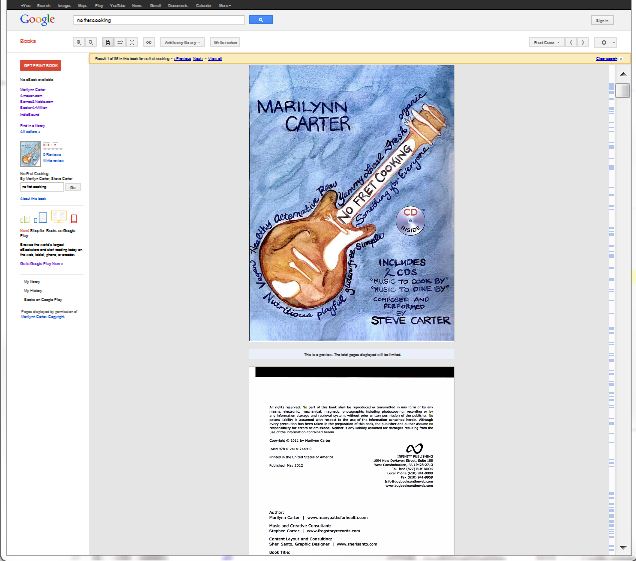The height and width of the screenshot is (561, 636).
Task: Expand the Front Cover contents dropdown
Action: (544, 43)
